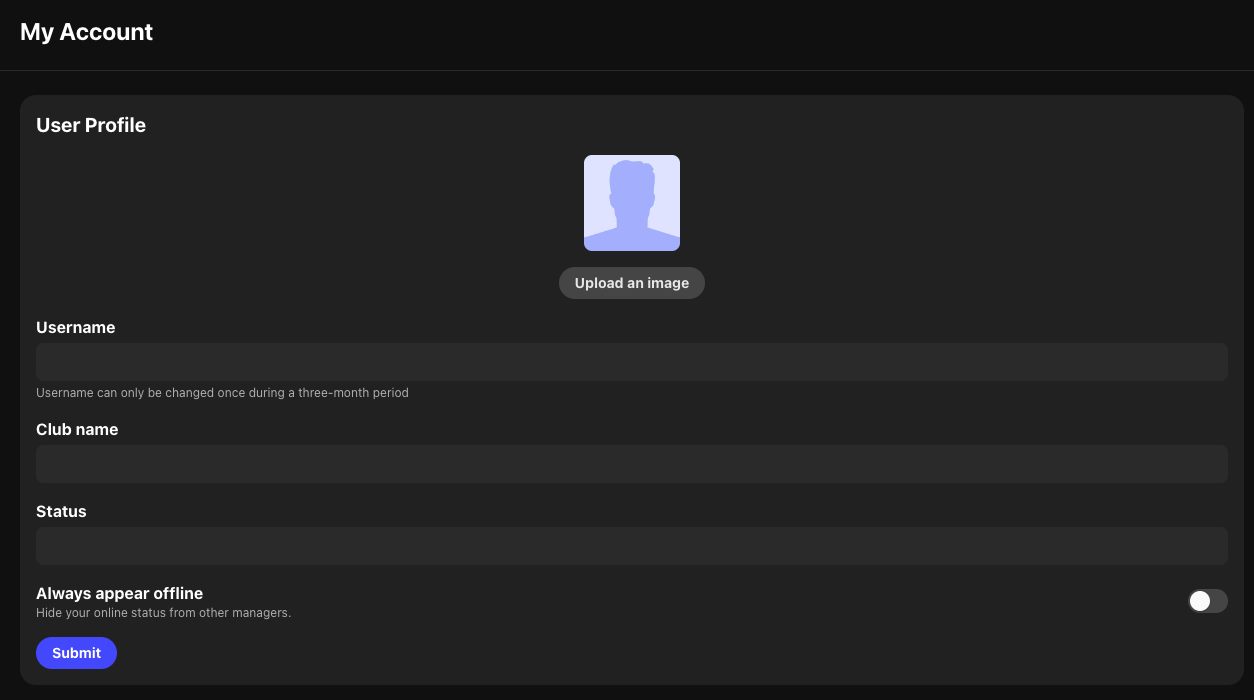
Task: Click the hide online status description text
Action: (163, 612)
